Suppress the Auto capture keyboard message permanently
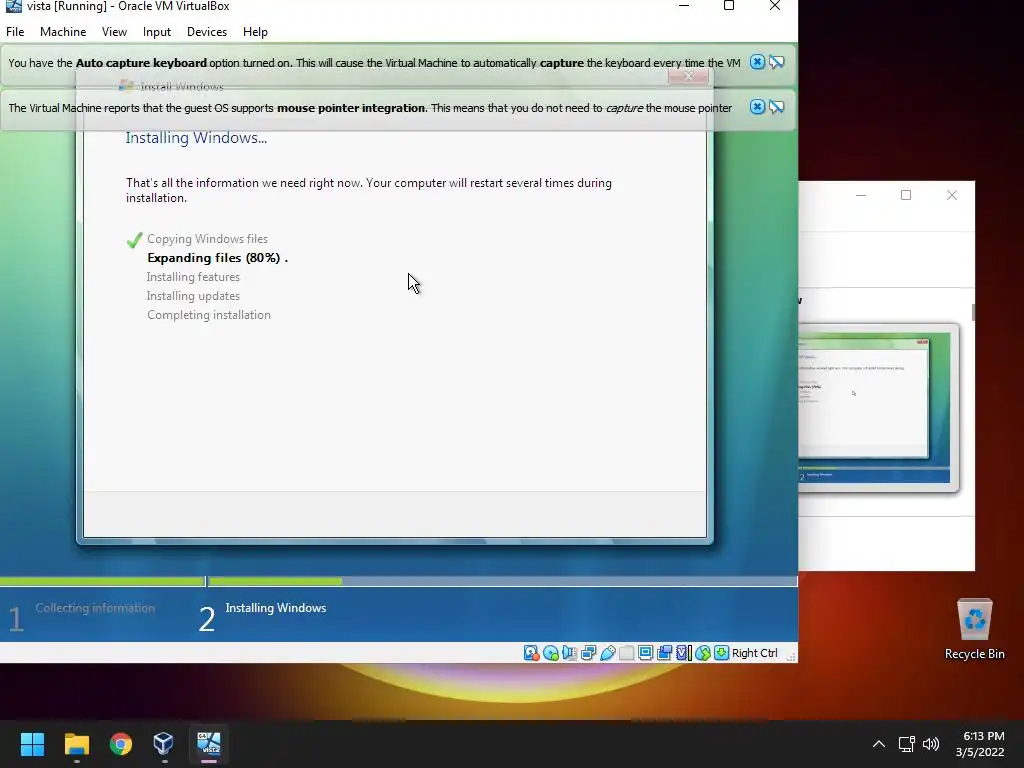Viewport: 1024px width, 768px height. pos(776,62)
